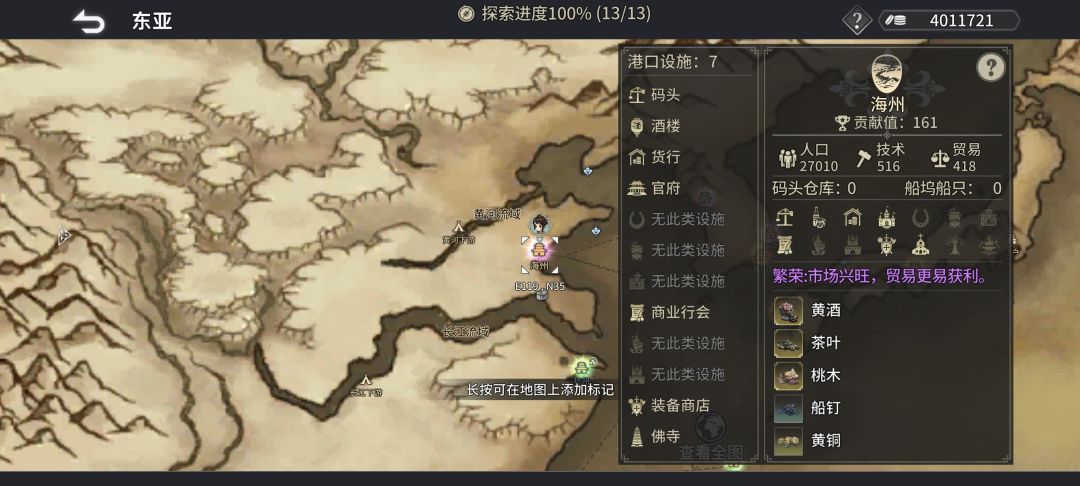The height and width of the screenshot is (486, 1080).
Task: Click the 长江下游 camp marker
Action: [366, 385]
